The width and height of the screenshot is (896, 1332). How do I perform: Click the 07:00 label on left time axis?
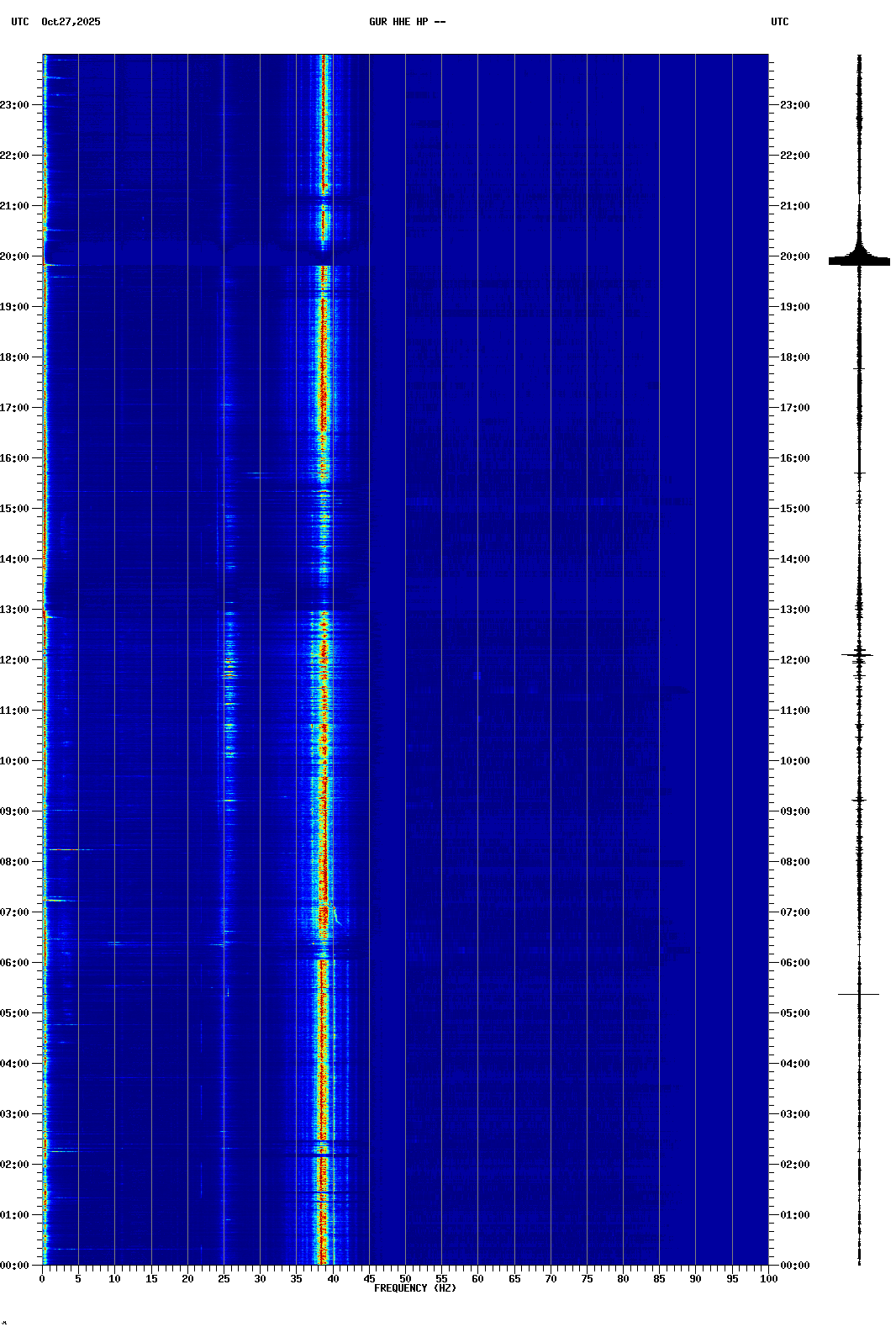coord(14,912)
